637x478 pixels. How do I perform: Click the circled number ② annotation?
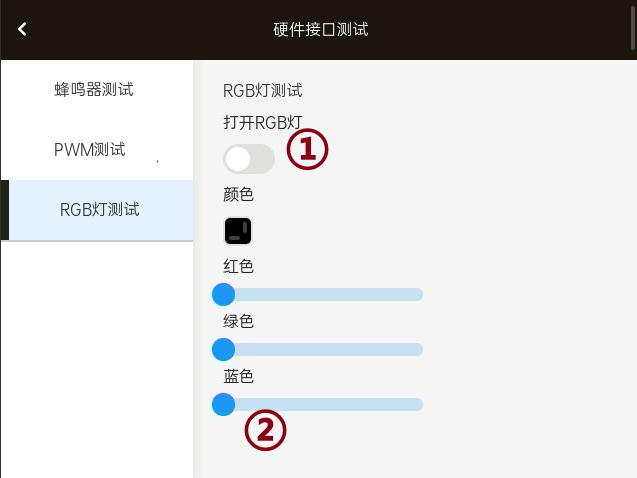266,430
